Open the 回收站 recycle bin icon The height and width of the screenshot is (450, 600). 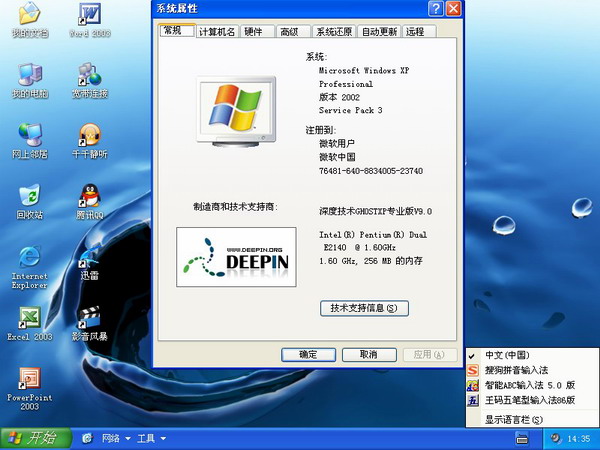(x=29, y=194)
